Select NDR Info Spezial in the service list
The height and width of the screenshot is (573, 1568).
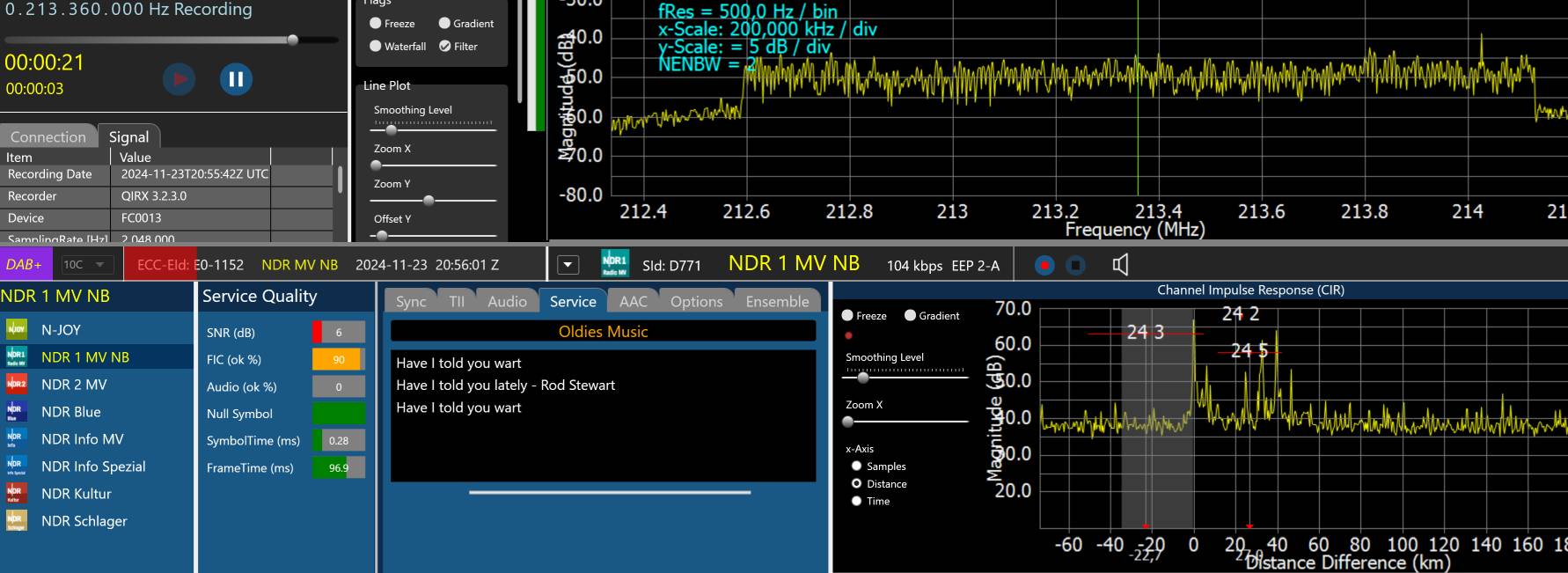tap(93, 466)
